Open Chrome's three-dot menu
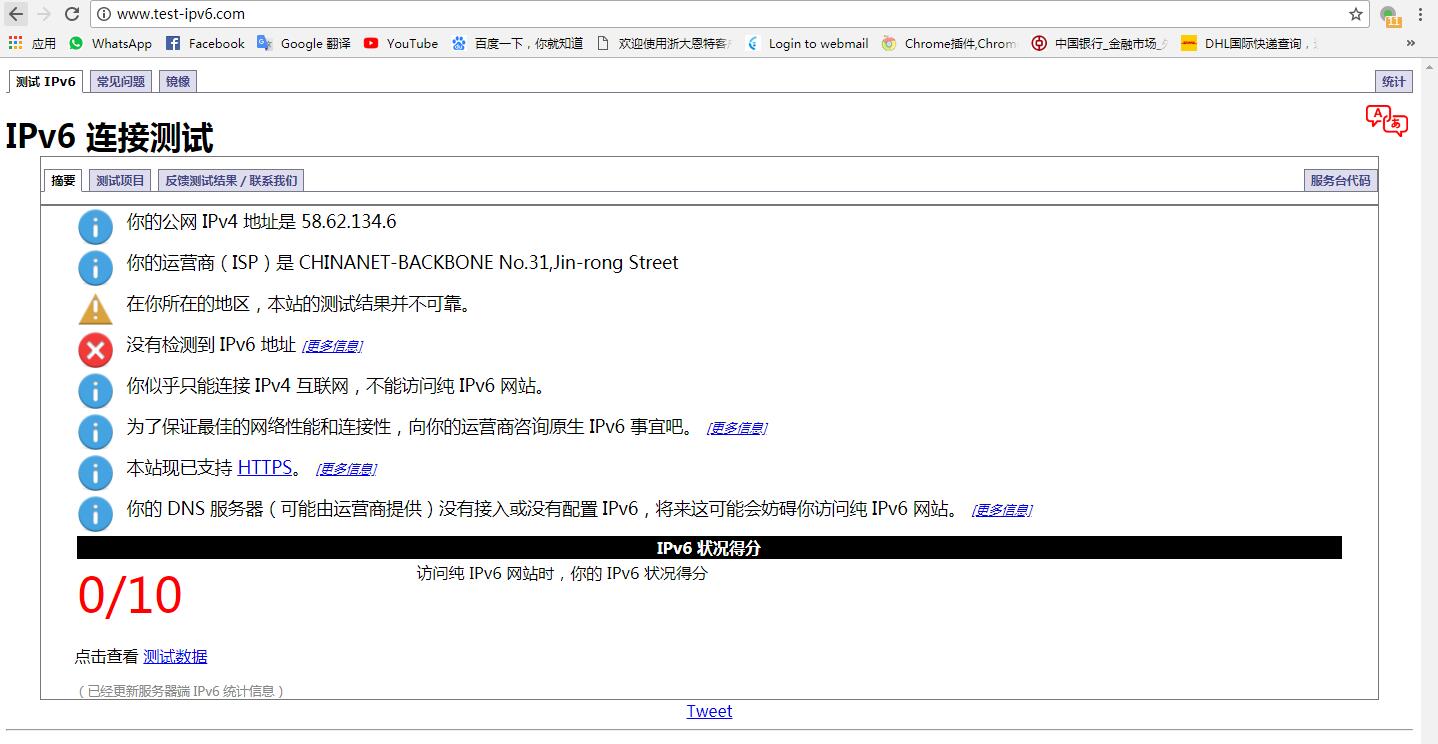Image resolution: width=1438 pixels, height=744 pixels. [1423, 14]
